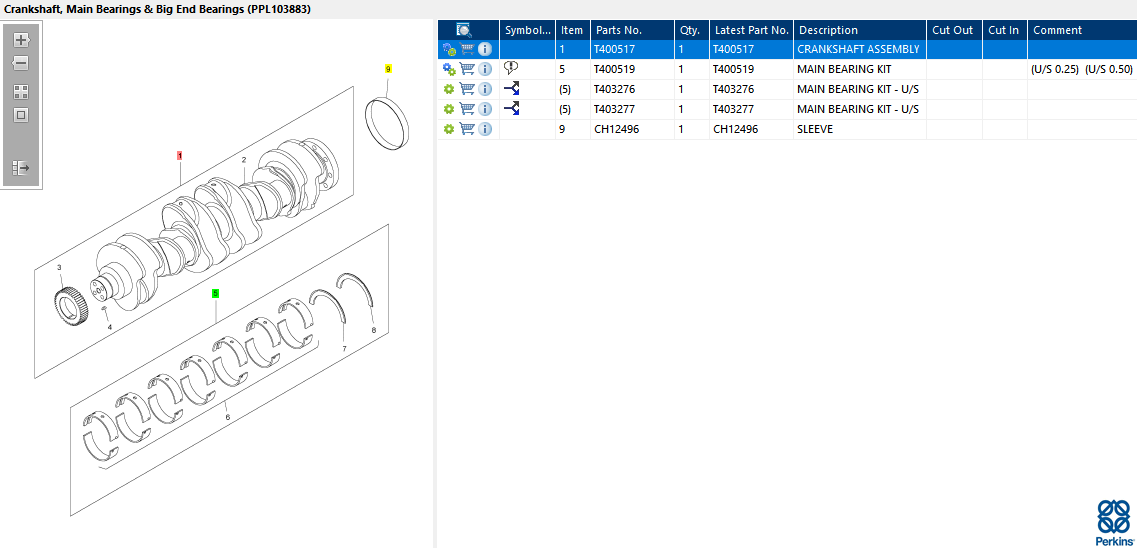Click the magnifier search icon in table header
The image size is (1137, 548).
tap(464, 30)
